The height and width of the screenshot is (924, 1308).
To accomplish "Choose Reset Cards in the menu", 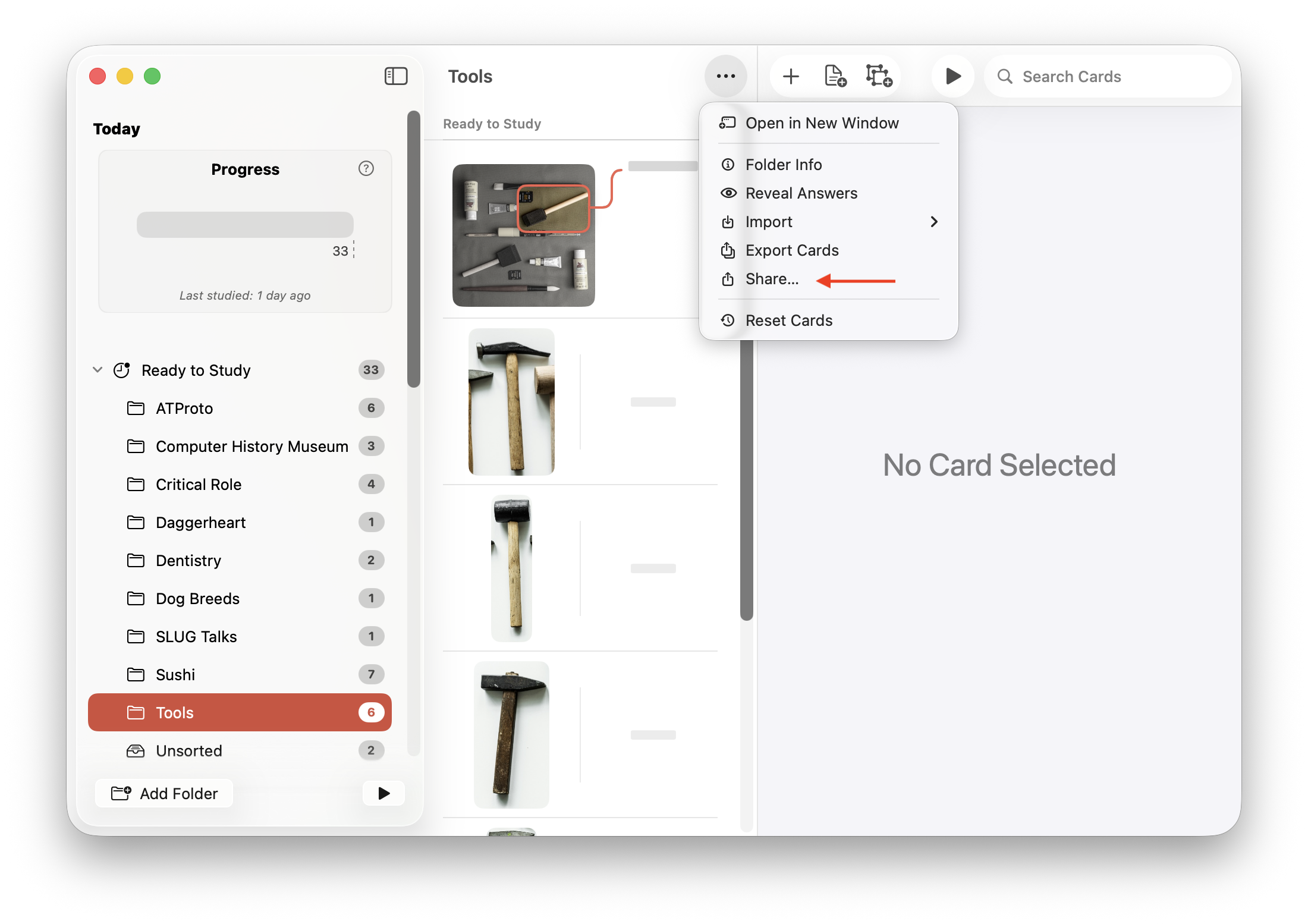I will click(788, 320).
